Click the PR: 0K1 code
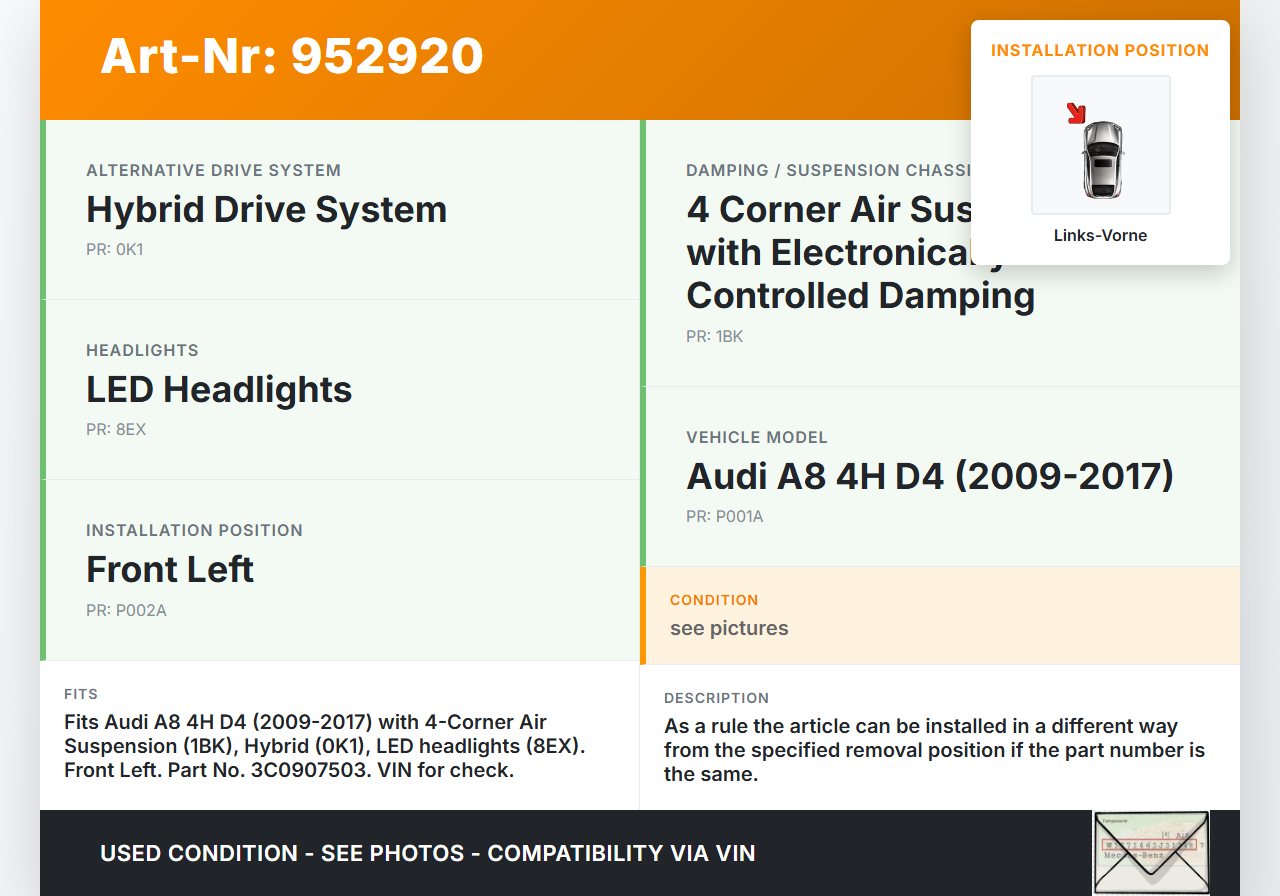Screen dimensions: 1280x896 coord(115,249)
